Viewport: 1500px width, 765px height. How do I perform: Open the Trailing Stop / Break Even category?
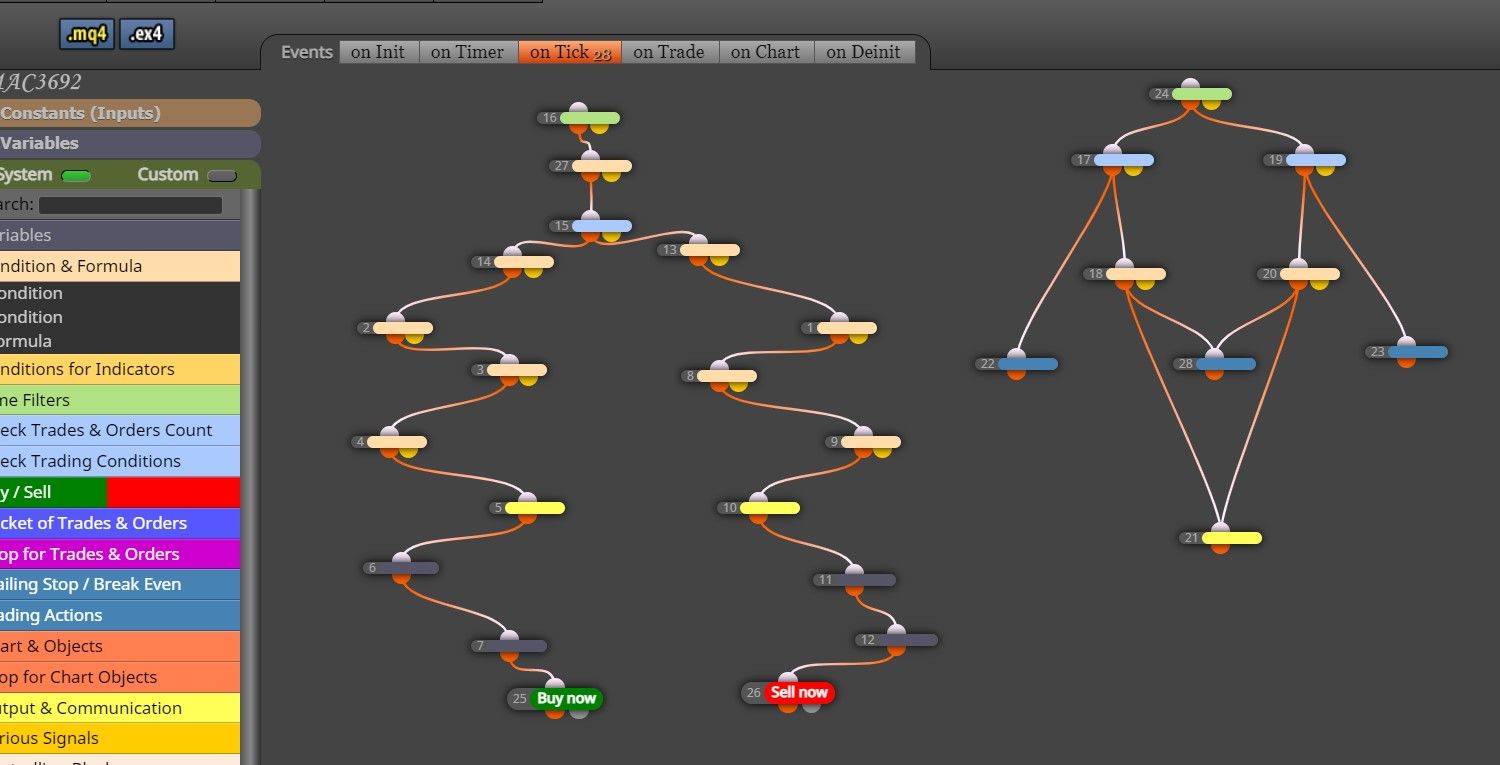pyautogui.click(x=120, y=584)
